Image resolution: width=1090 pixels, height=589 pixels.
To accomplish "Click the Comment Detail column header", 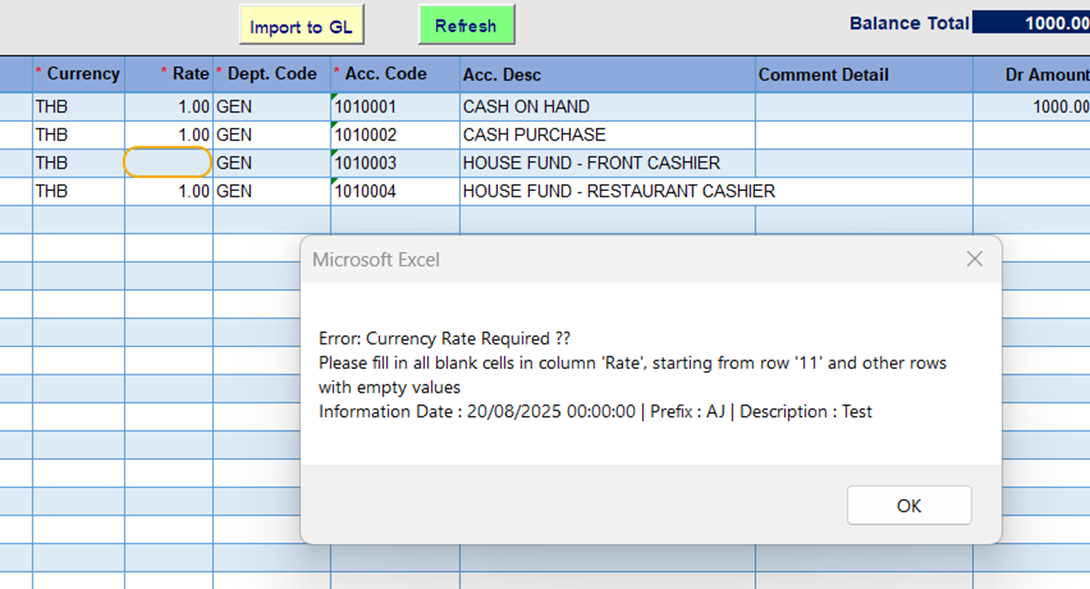I will [863, 75].
